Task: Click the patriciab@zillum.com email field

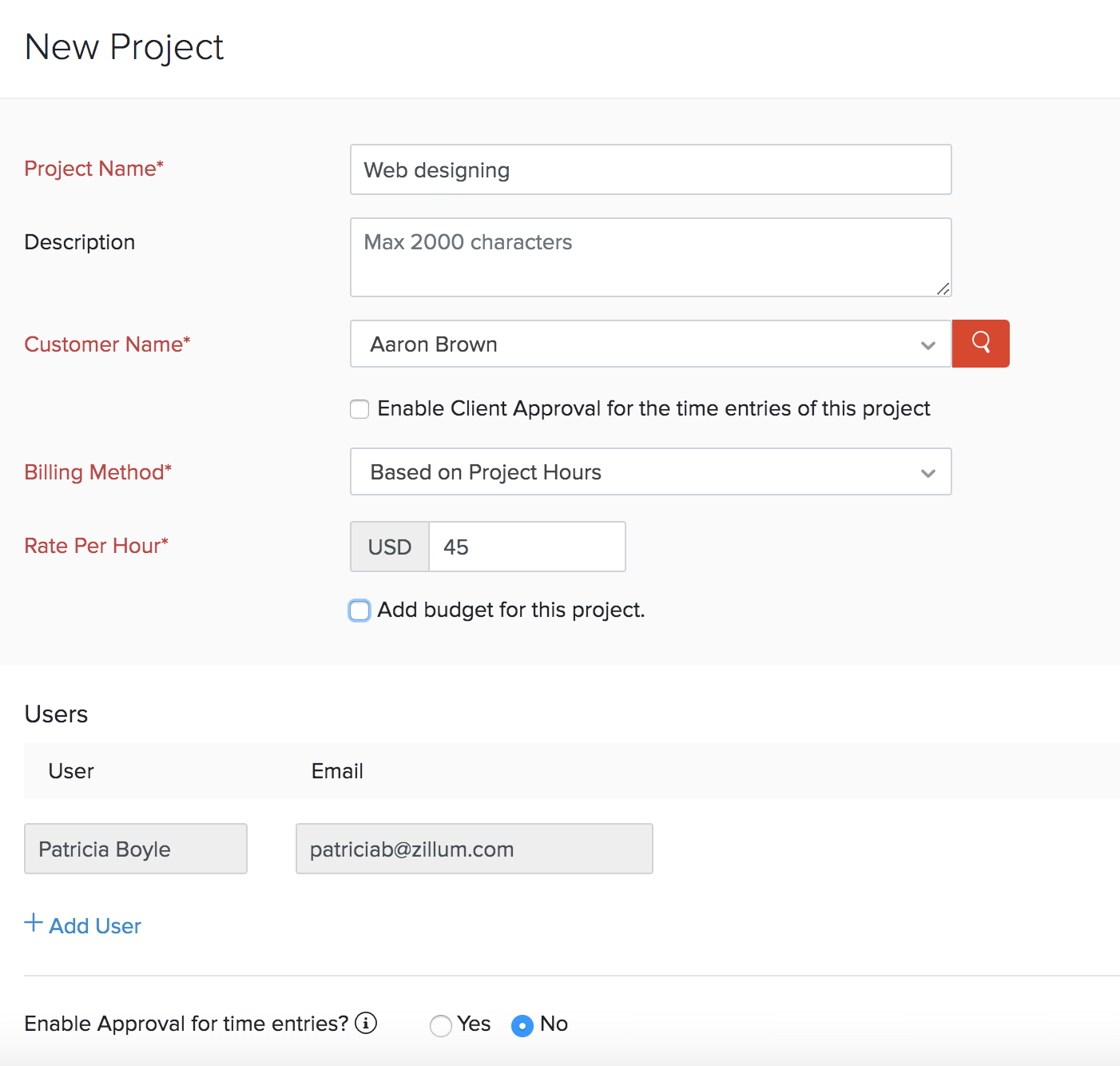Action: (474, 849)
